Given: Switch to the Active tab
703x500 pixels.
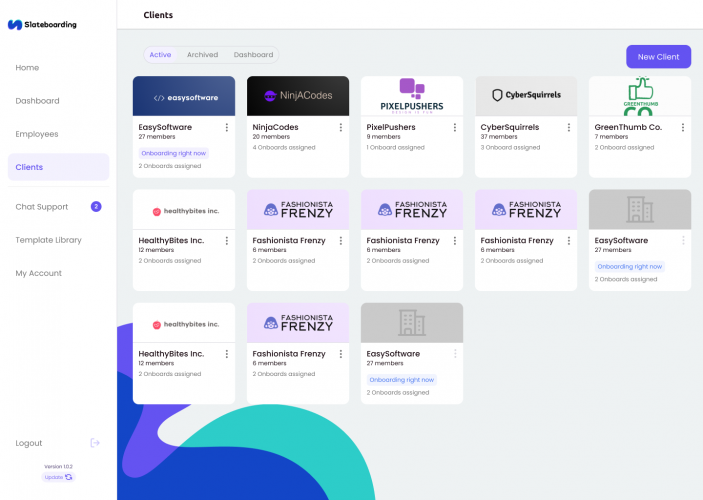Looking at the screenshot, I should (x=160, y=55).
